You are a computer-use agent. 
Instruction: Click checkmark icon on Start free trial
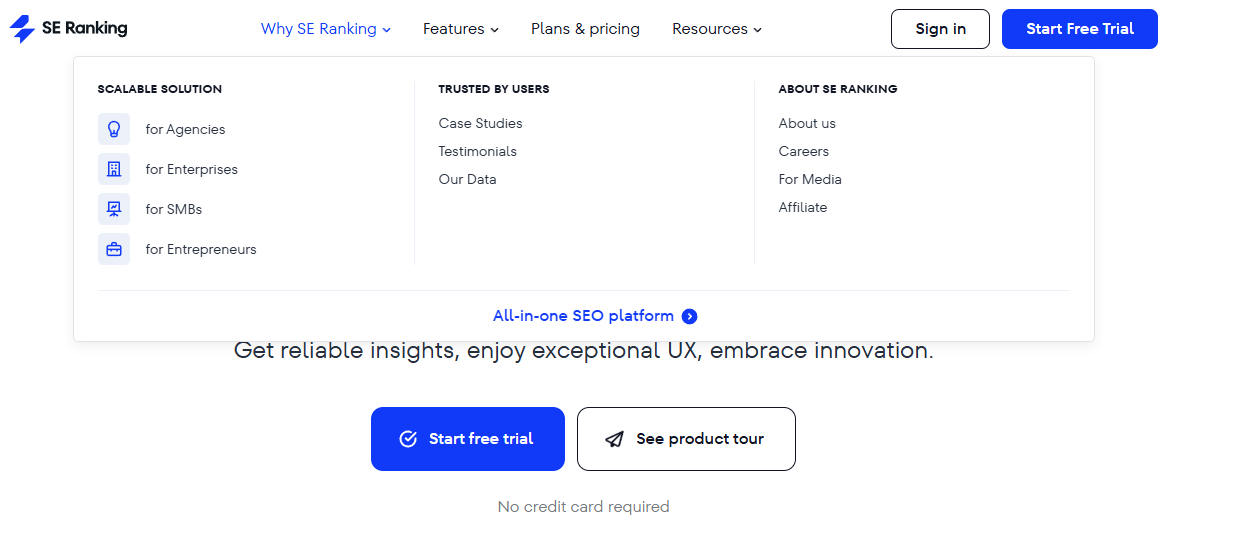pyautogui.click(x=408, y=439)
